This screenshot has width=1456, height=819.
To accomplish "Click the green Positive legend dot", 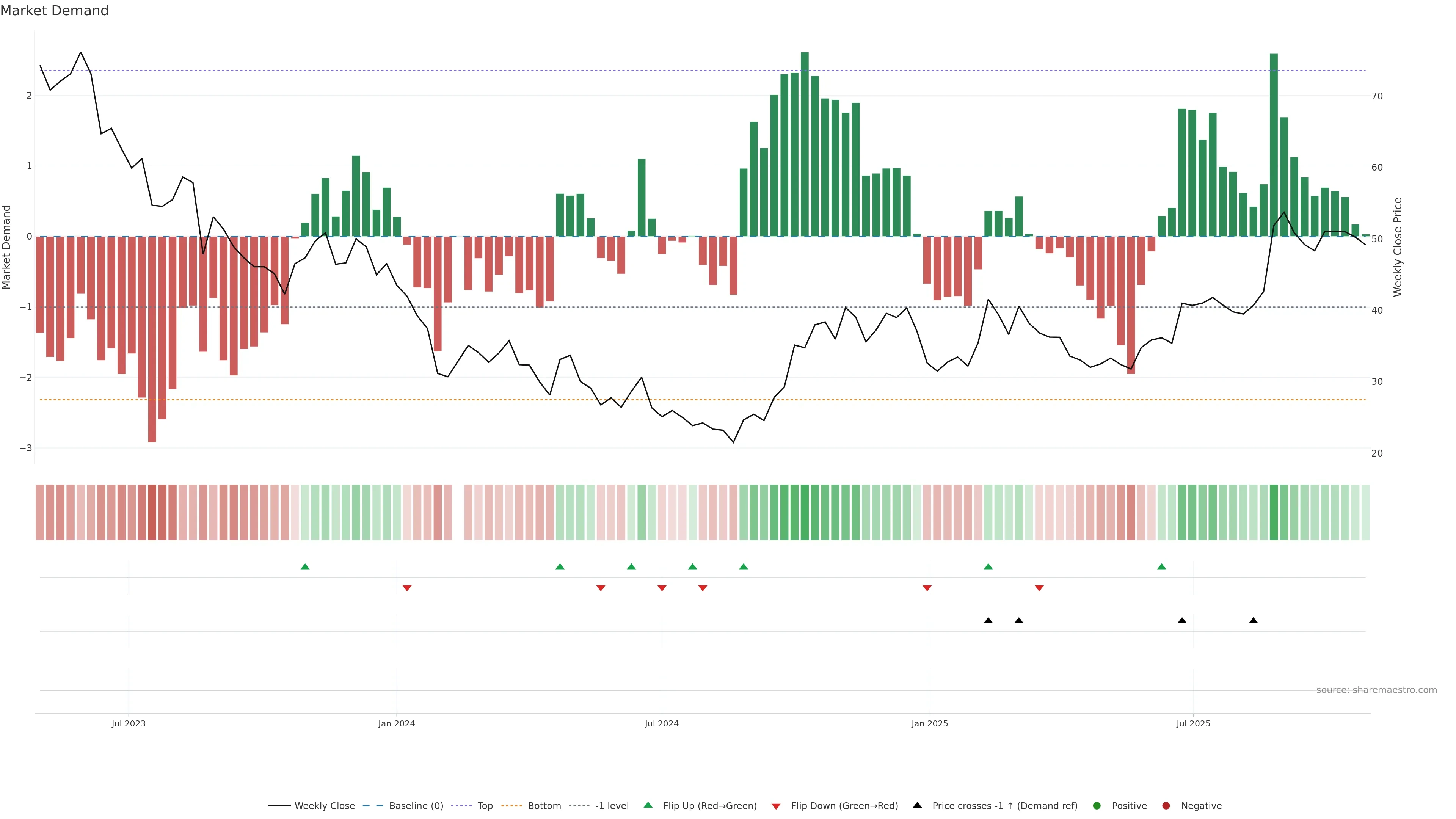I will point(1097,805).
